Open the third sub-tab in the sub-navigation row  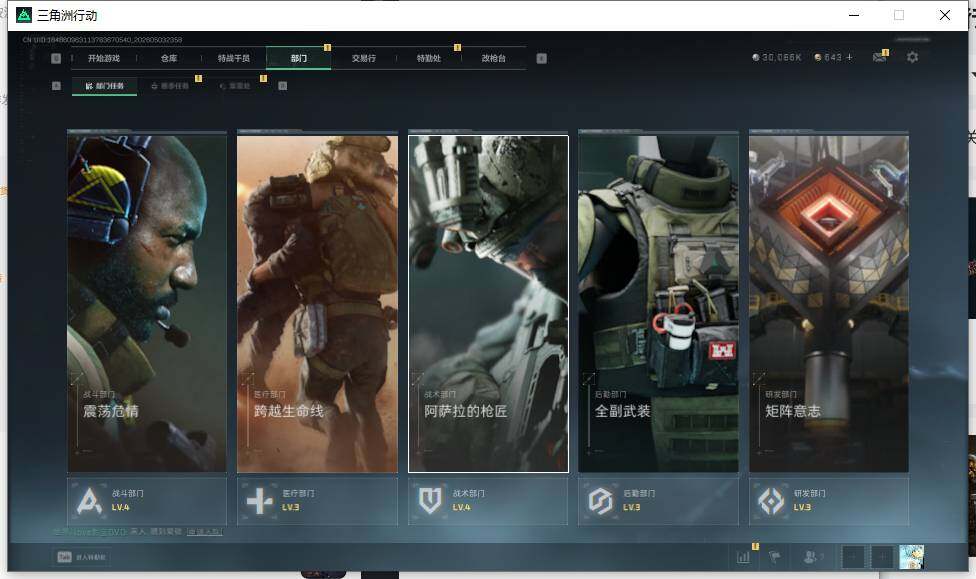(235, 86)
